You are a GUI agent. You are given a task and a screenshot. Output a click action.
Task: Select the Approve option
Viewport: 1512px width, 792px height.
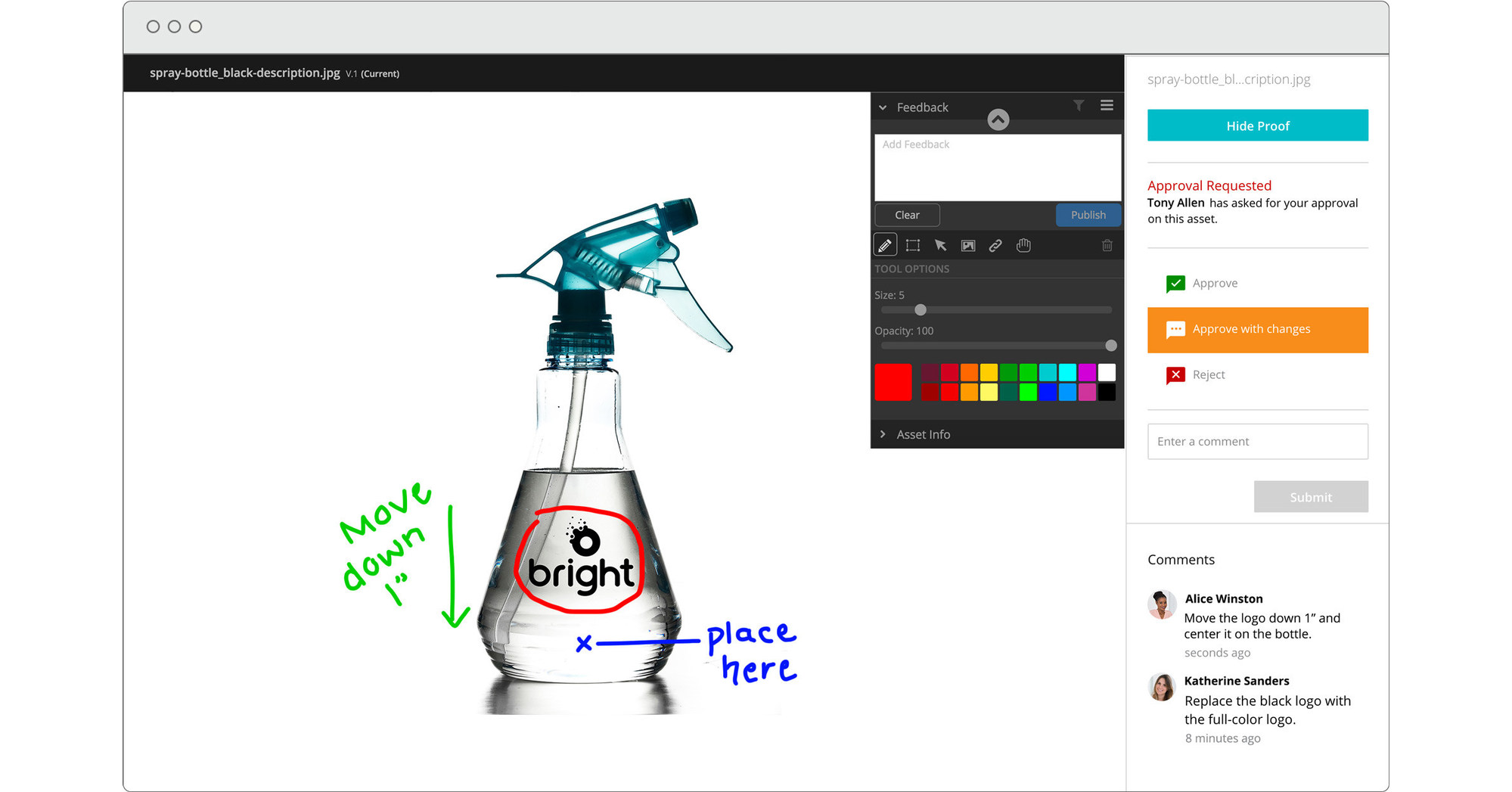[x=1215, y=283]
